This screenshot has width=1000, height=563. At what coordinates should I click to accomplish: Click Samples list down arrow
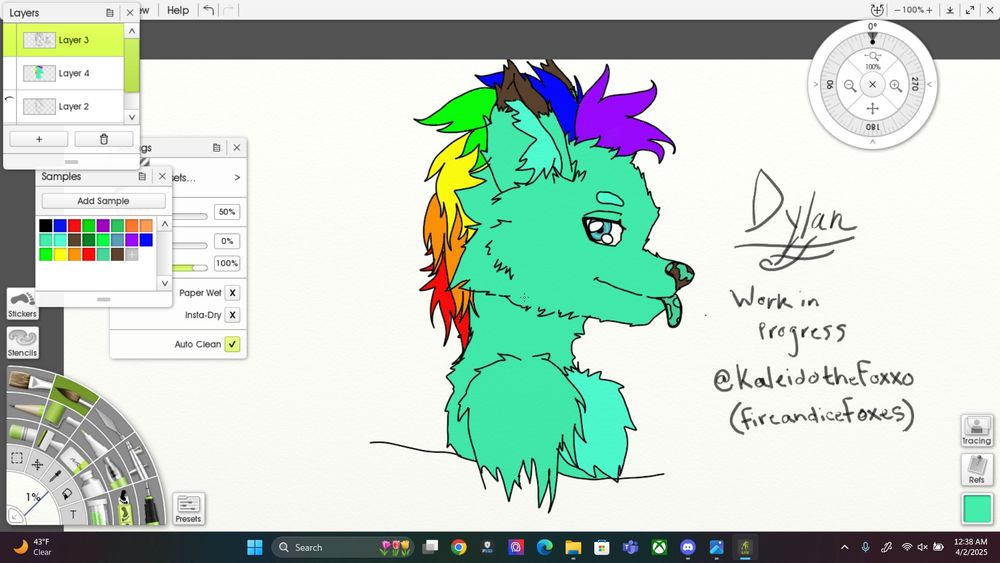coord(165,283)
